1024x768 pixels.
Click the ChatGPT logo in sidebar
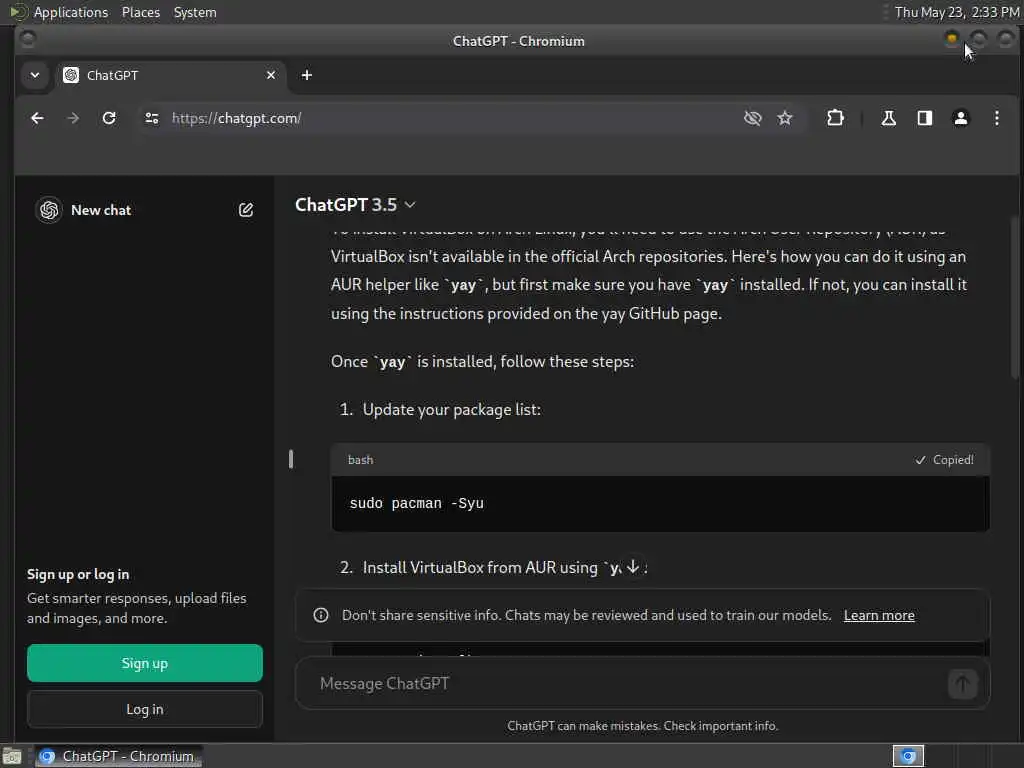coord(49,210)
